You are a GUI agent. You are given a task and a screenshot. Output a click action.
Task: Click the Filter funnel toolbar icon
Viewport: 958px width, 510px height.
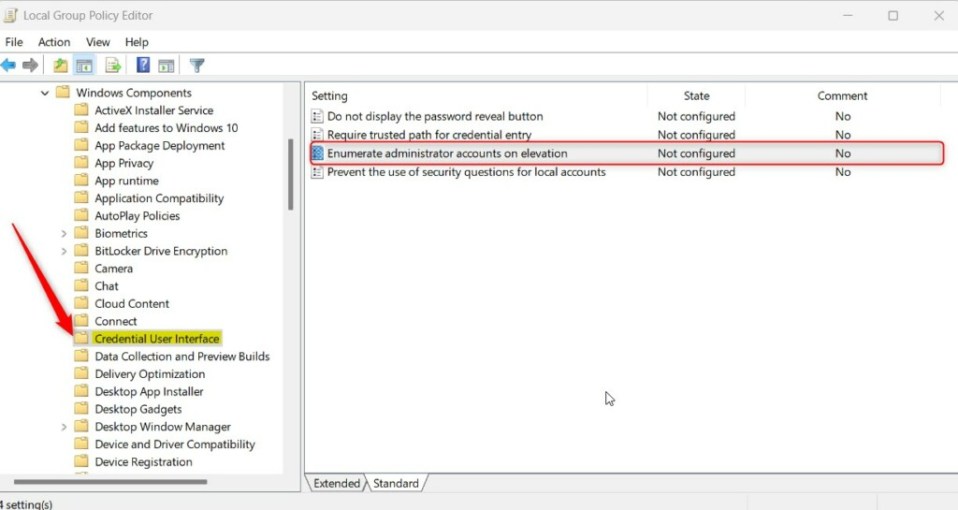click(x=197, y=65)
